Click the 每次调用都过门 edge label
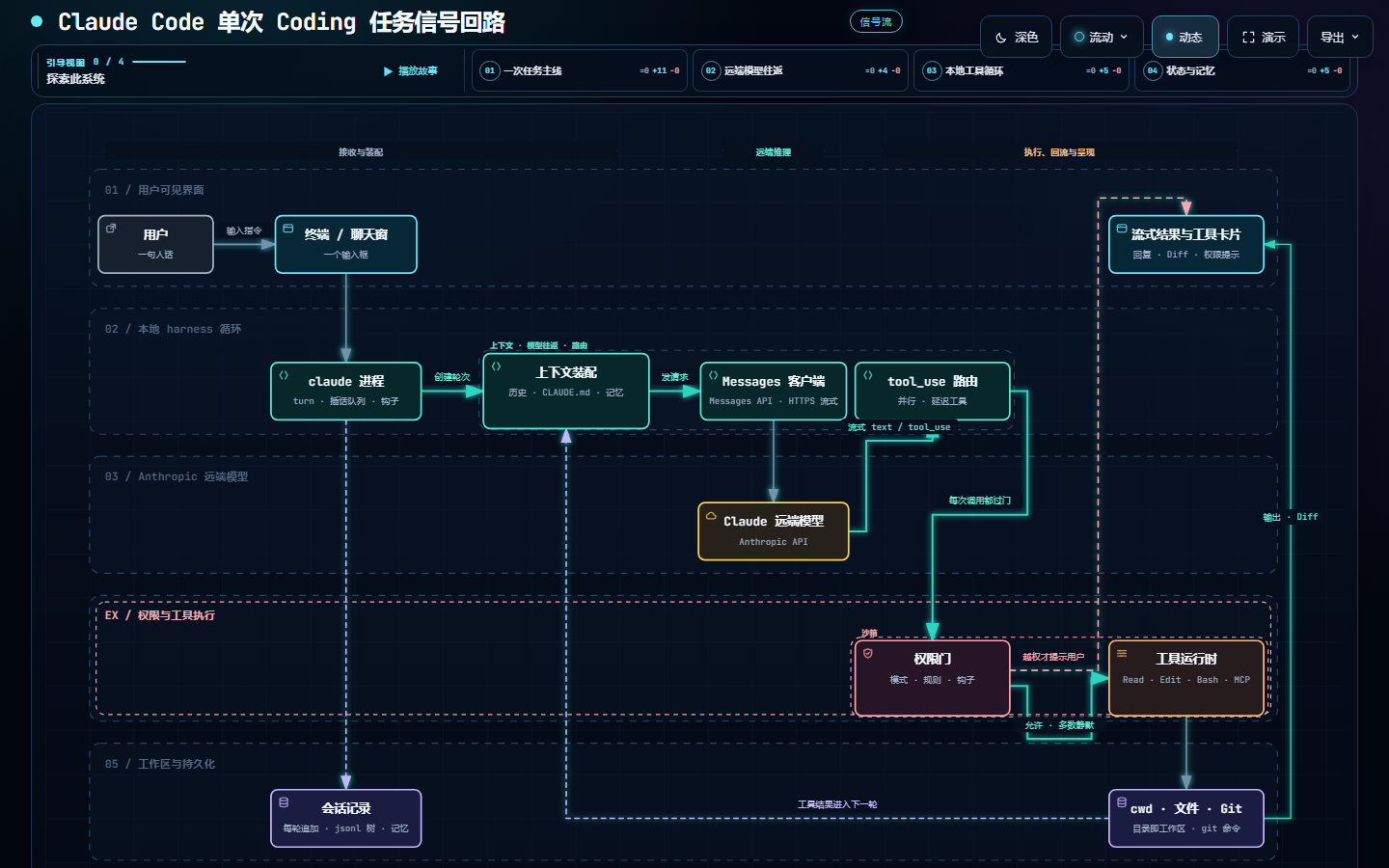Screen dimensions: 1389x868 [980, 501]
